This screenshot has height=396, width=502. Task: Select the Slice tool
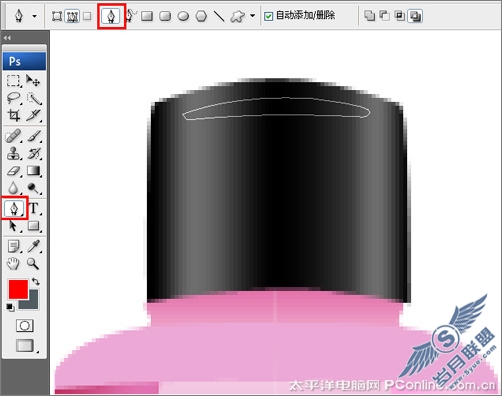pyautogui.click(x=34, y=115)
